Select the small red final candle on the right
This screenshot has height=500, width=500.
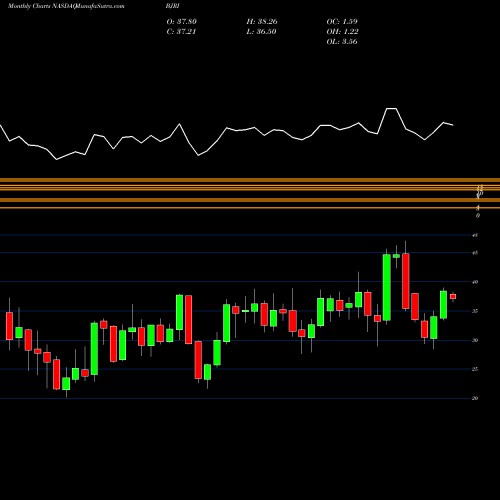(x=453, y=297)
